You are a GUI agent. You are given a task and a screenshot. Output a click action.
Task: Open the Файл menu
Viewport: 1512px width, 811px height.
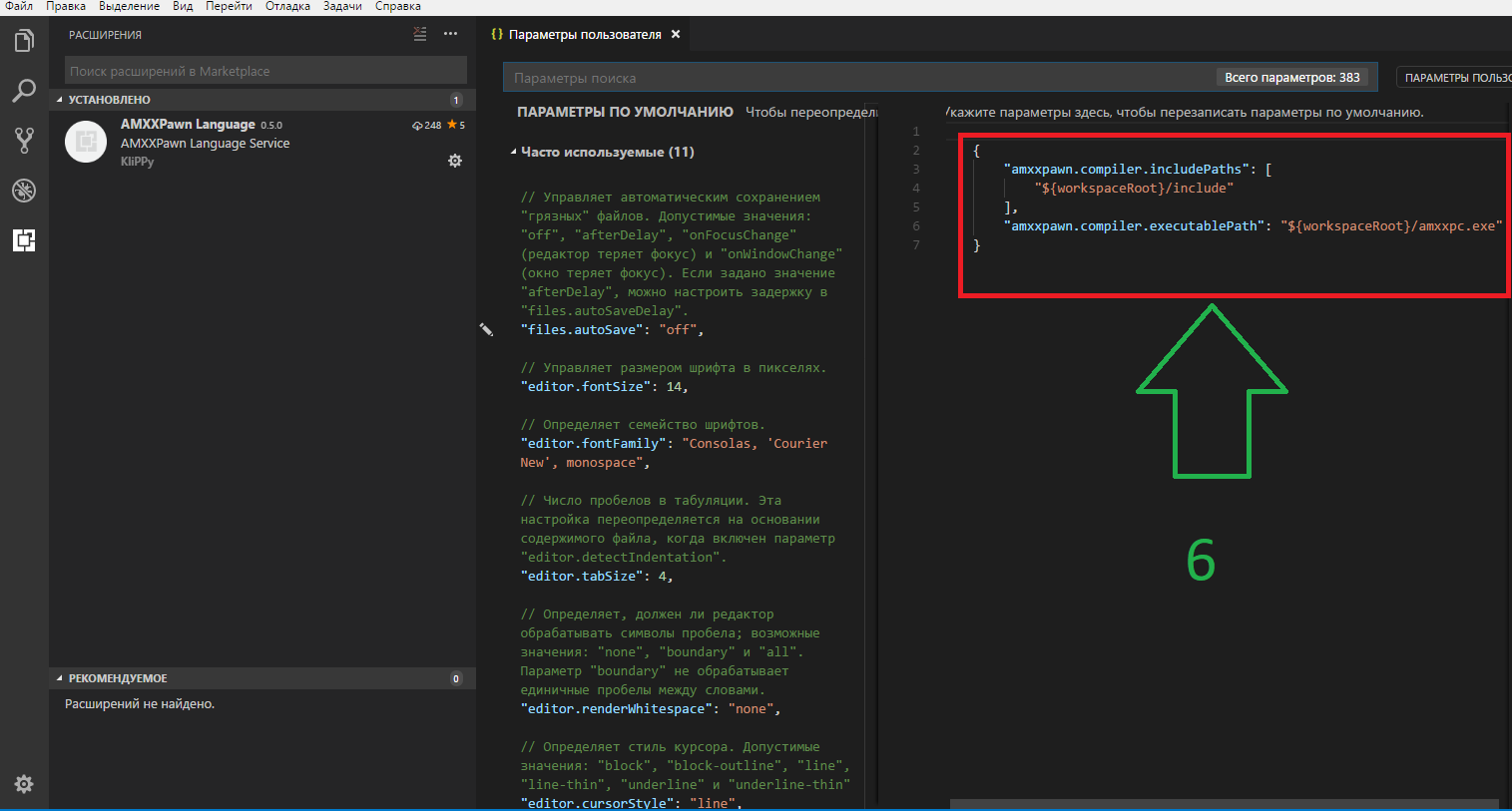[x=19, y=6]
